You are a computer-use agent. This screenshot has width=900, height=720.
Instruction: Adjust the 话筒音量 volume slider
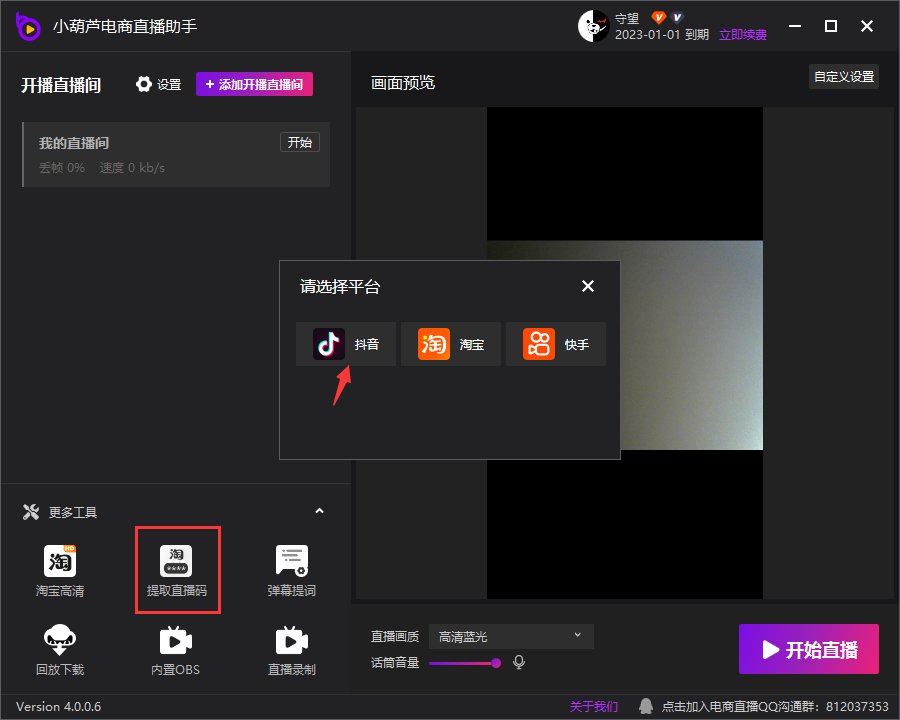pos(496,663)
